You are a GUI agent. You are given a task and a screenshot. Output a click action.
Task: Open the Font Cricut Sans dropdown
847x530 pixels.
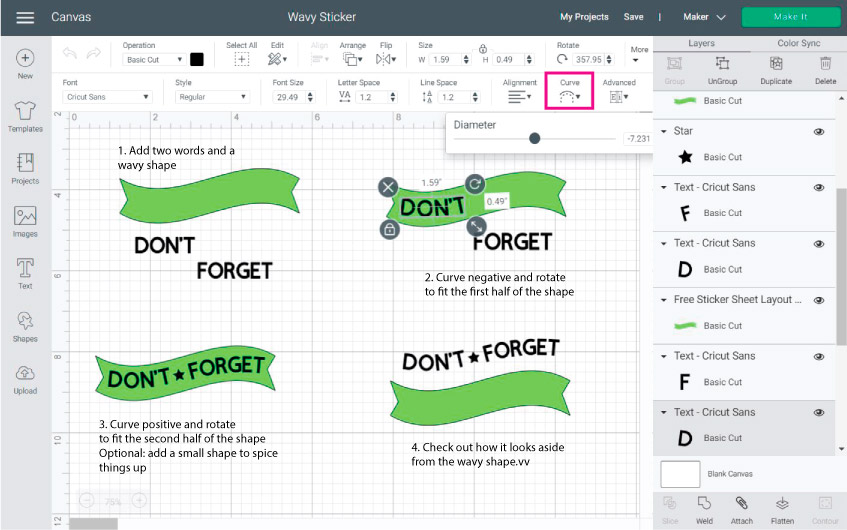107,97
